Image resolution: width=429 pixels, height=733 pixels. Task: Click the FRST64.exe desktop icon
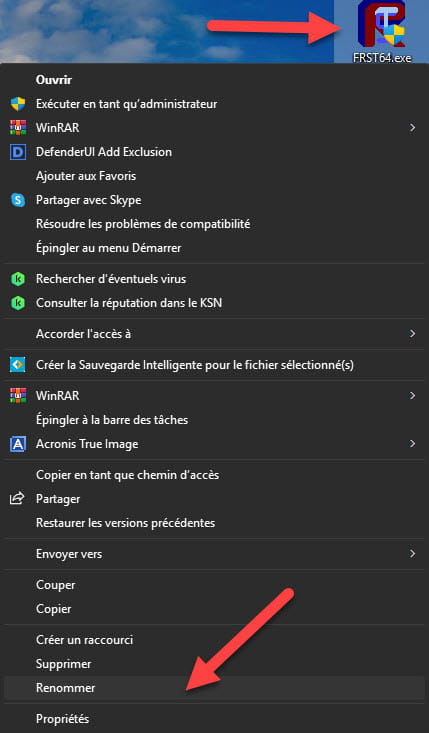pyautogui.click(x=381, y=33)
